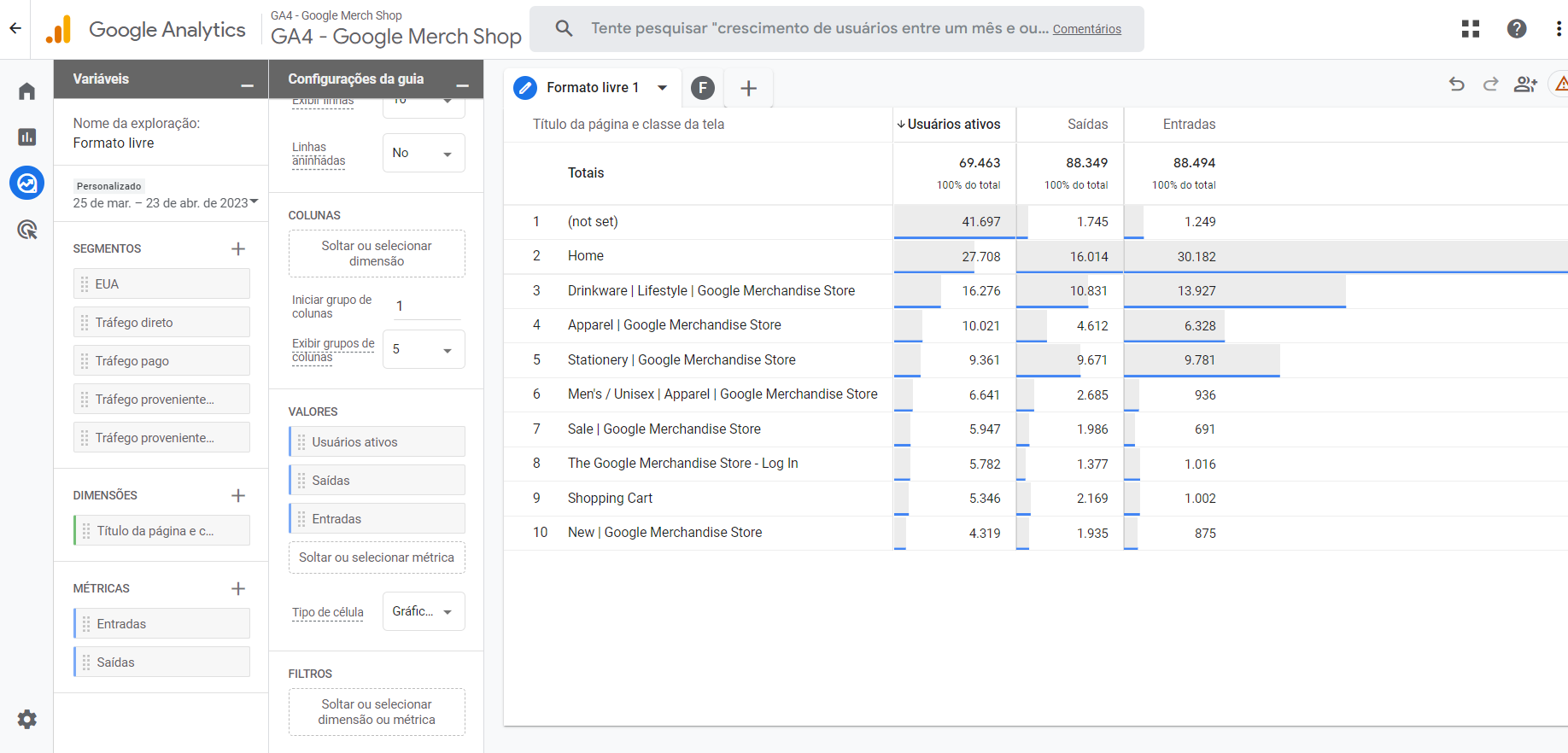The width and height of the screenshot is (1568, 753).
Task: Click Drinkware | Lifestyle row title
Action: [711, 290]
